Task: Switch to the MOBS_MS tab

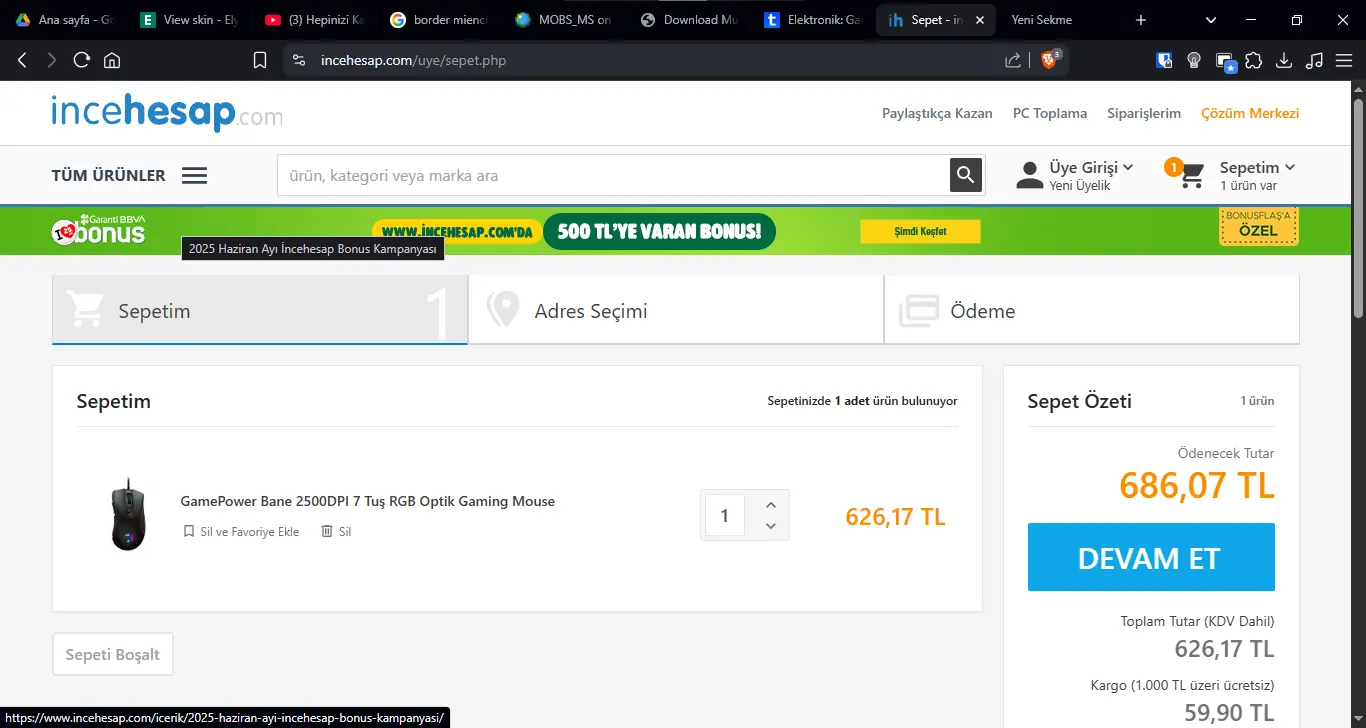Action: [x=565, y=20]
